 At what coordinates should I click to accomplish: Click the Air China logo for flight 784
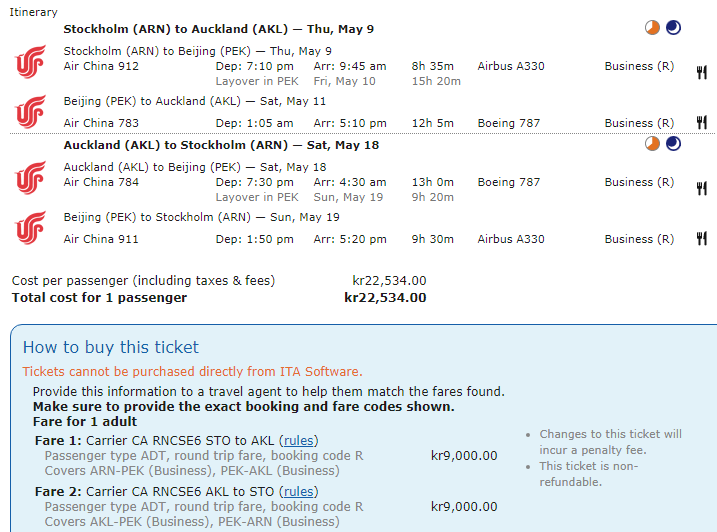[30, 178]
